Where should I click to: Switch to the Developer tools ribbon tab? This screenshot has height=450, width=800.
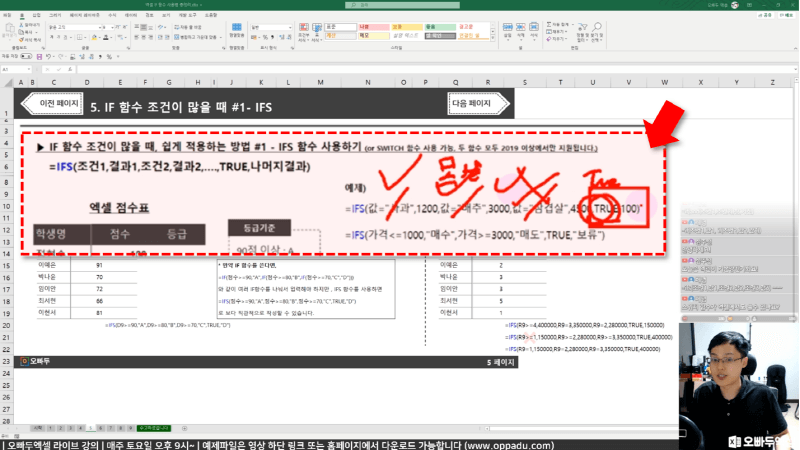[x=187, y=15]
